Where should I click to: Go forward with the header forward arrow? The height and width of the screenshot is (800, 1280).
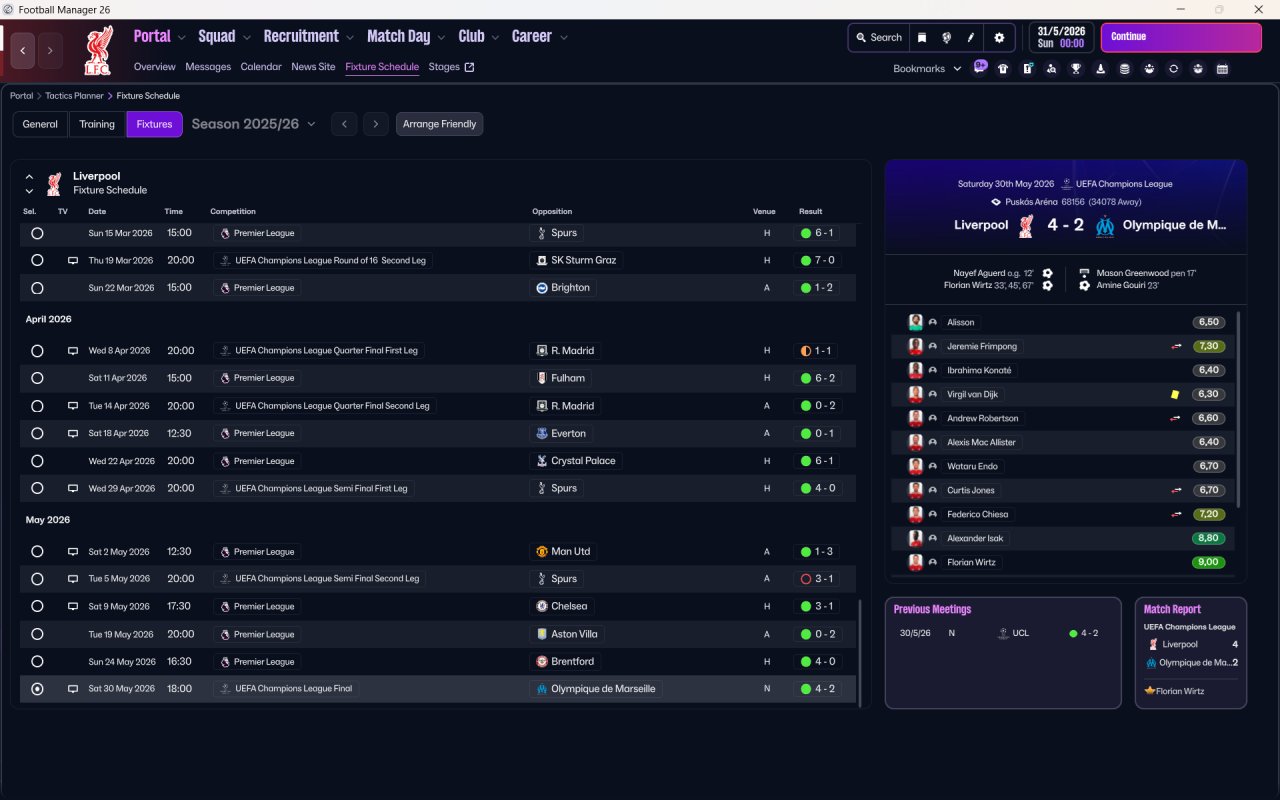tap(50, 51)
